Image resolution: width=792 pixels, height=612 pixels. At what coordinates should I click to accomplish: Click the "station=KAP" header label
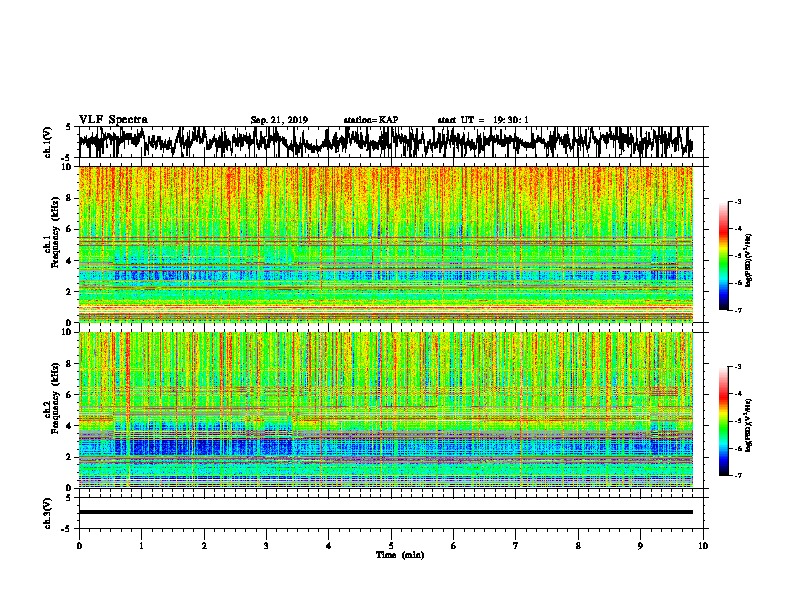tap(371, 120)
